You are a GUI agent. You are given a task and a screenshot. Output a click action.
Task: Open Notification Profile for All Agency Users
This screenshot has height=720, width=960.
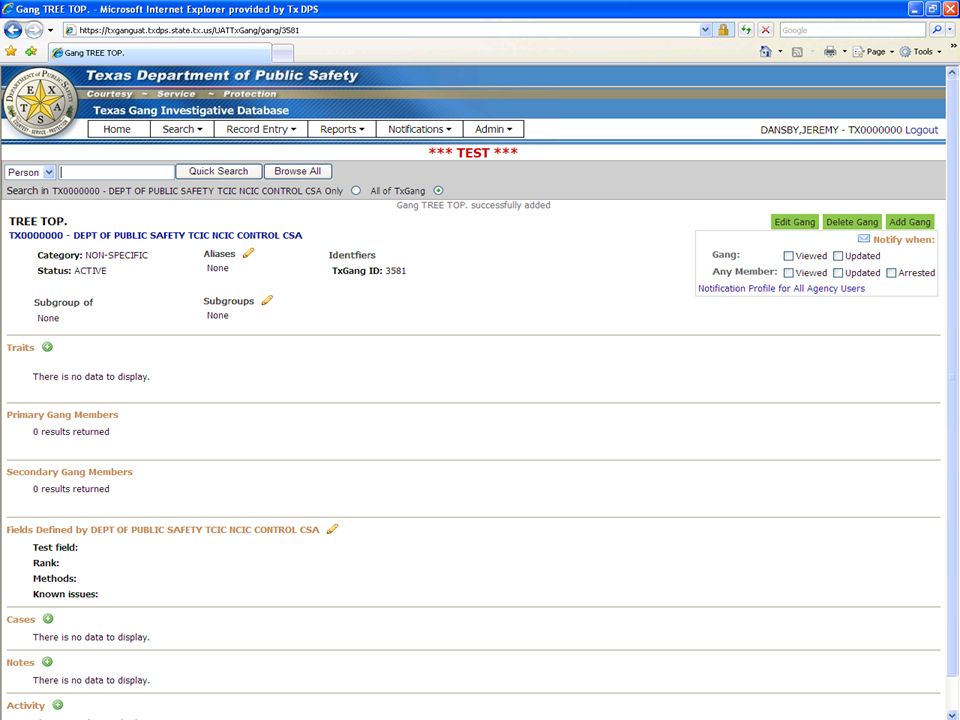click(781, 288)
